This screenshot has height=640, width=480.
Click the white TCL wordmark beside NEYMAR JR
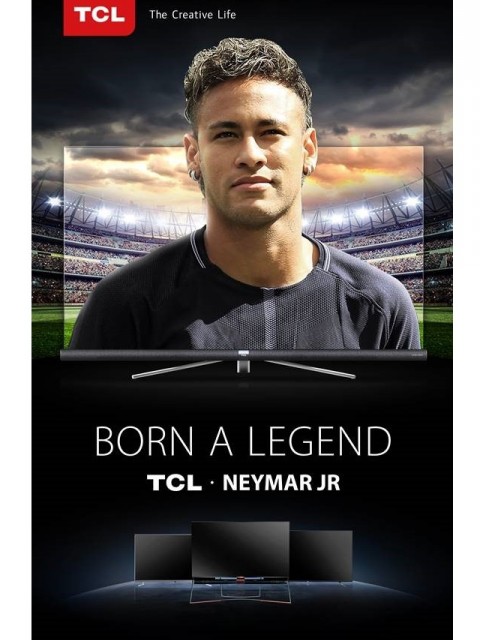[174, 482]
